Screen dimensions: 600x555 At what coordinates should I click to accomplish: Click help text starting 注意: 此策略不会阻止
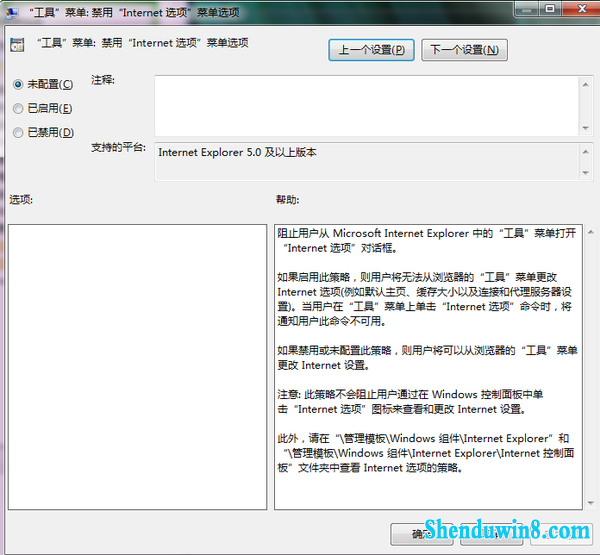click(x=410, y=402)
